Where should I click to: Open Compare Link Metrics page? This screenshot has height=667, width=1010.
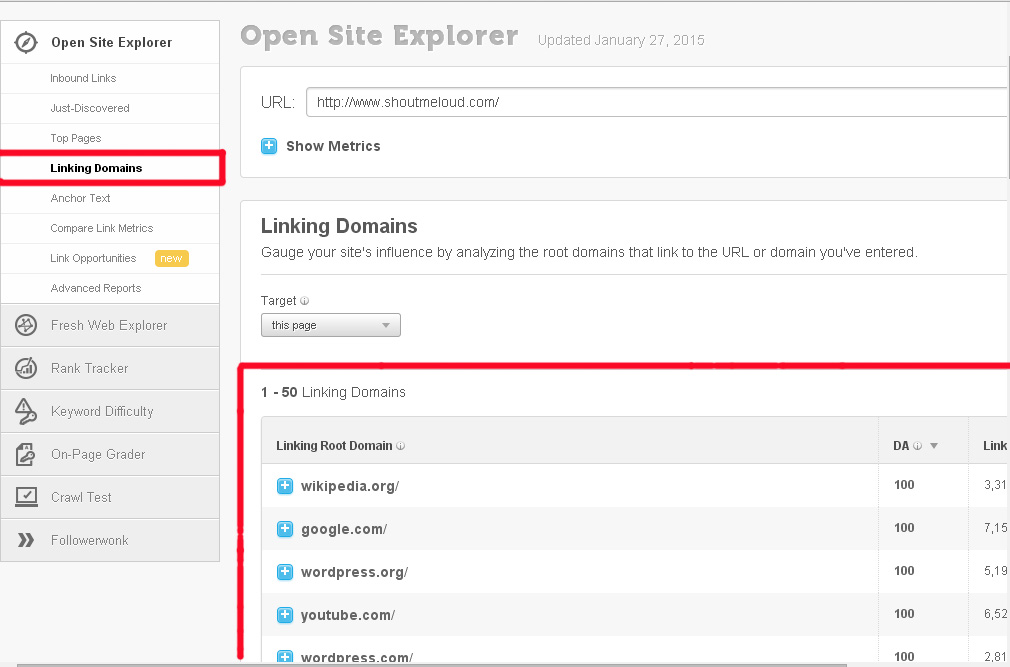click(101, 228)
